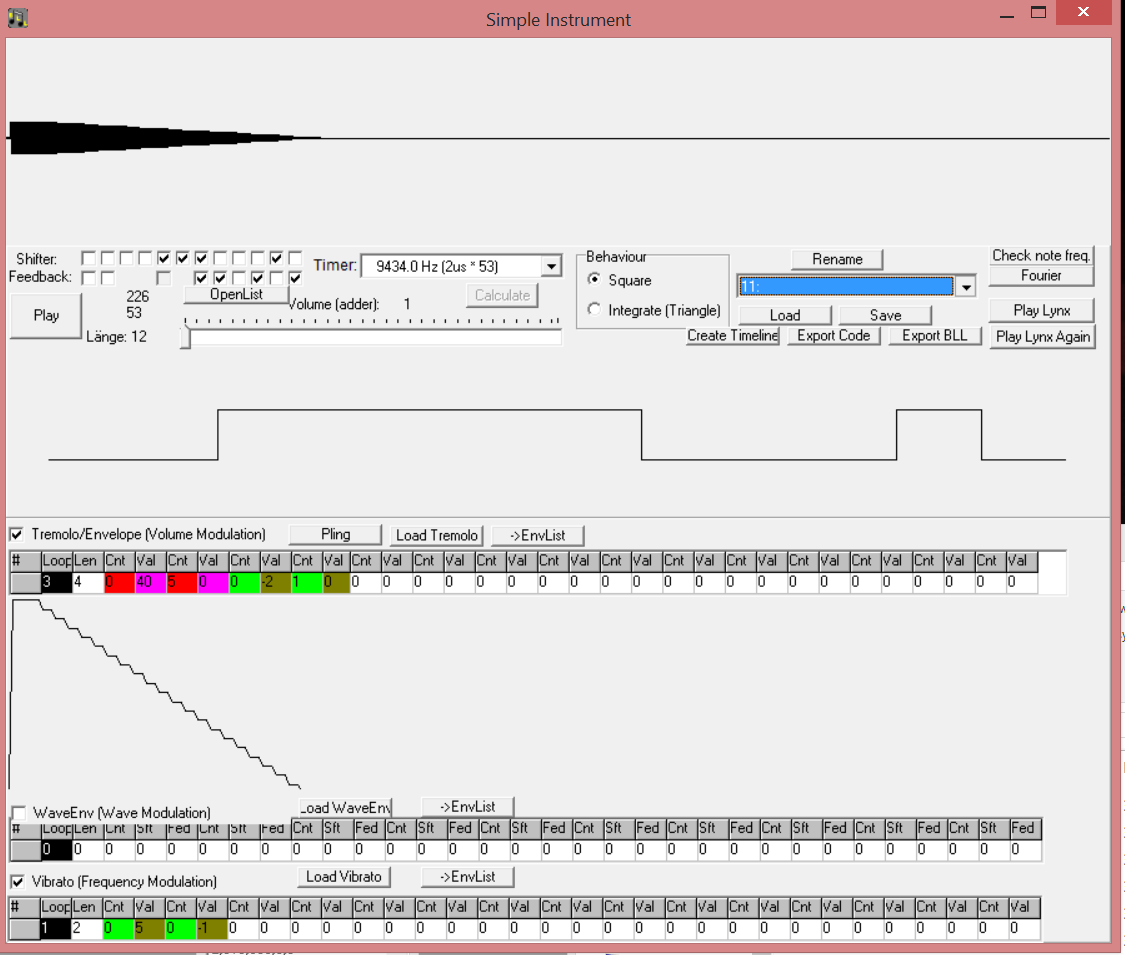
Task: Click the OpenList button
Action: click(236, 295)
